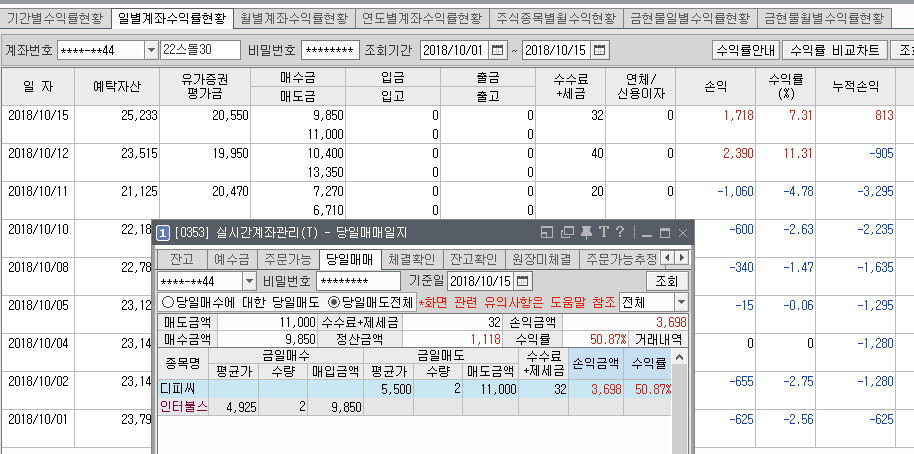Image resolution: width=914 pixels, height=454 pixels.
Task: Click the dock-window icon in popup title bar
Action: [547, 233]
